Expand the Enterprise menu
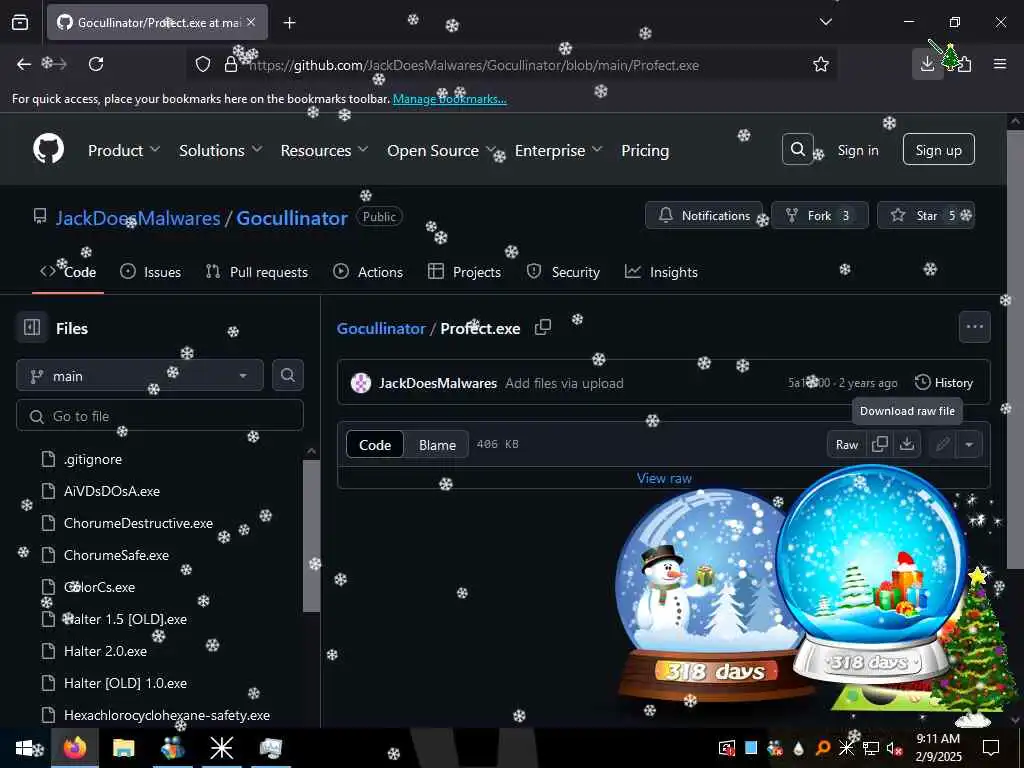The image size is (1024, 768). pos(558,150)
